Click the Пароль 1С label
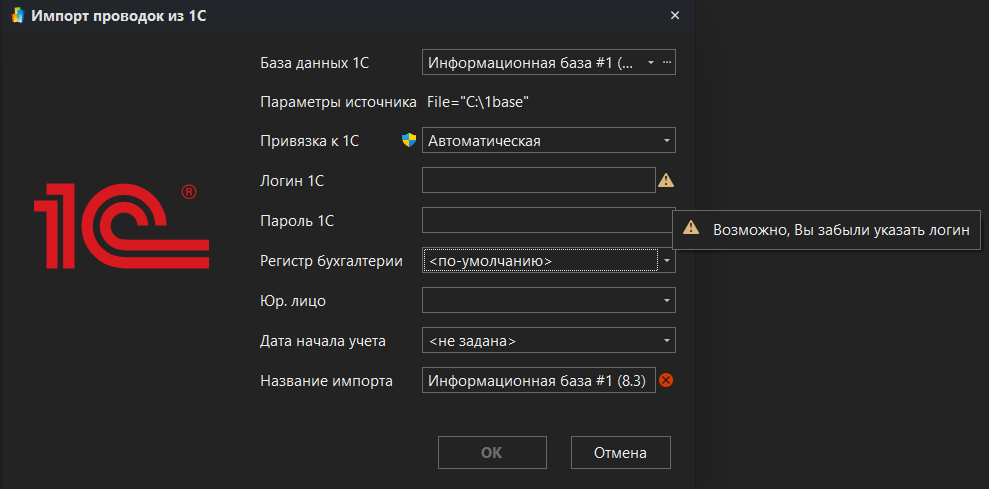This screenshot has width=989, height=489. coord(297,221)
